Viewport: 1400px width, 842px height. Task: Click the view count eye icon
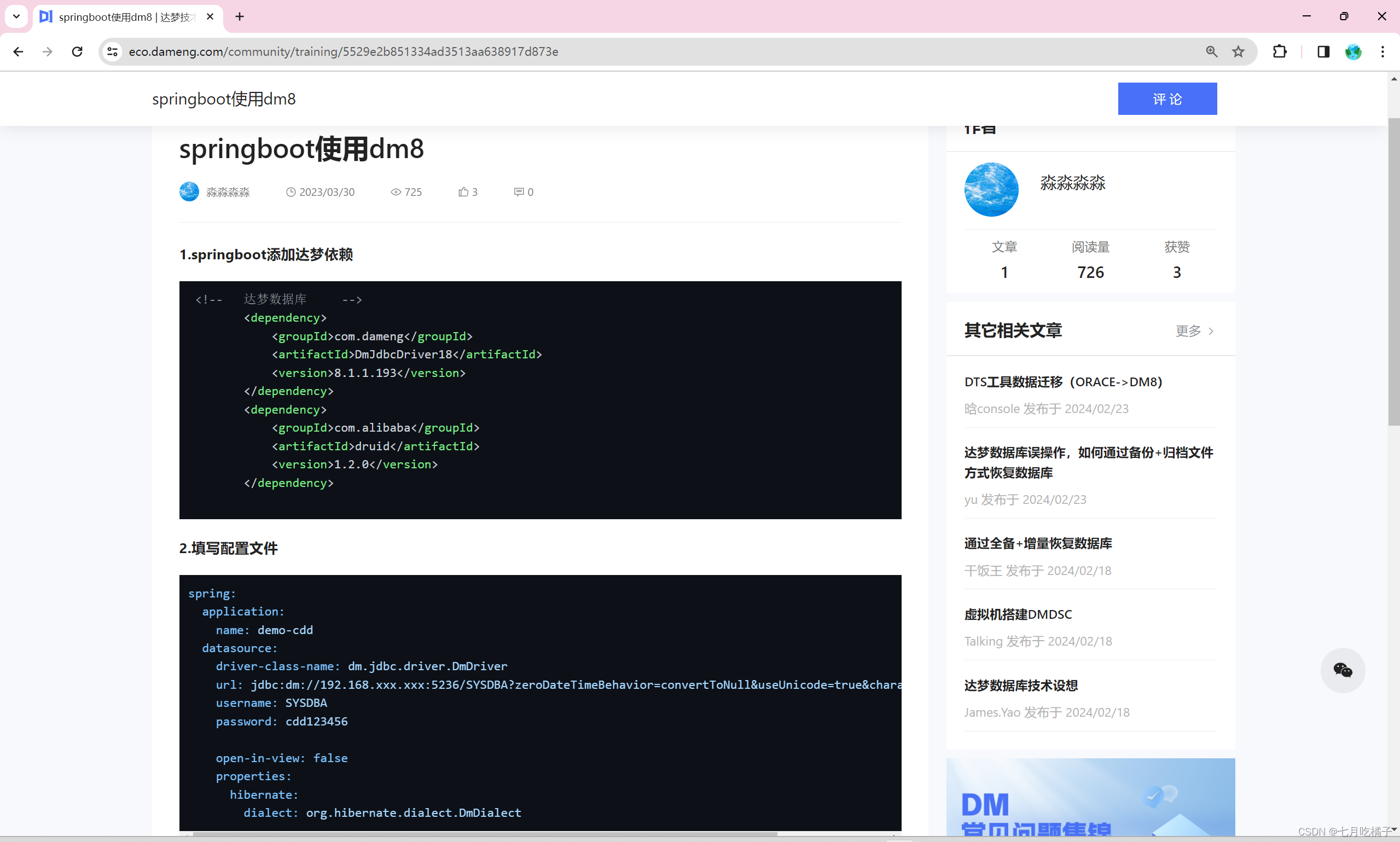[396, 193]
